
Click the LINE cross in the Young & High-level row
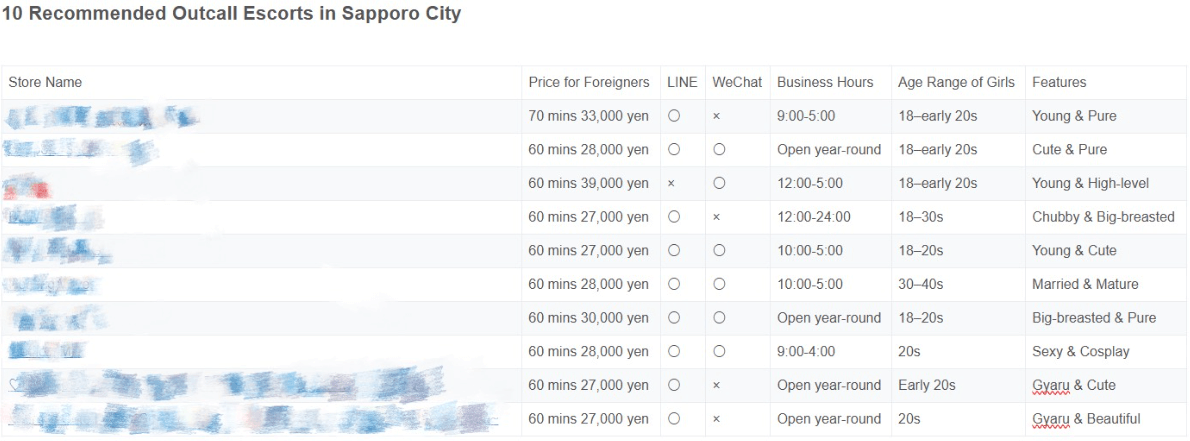671,184
